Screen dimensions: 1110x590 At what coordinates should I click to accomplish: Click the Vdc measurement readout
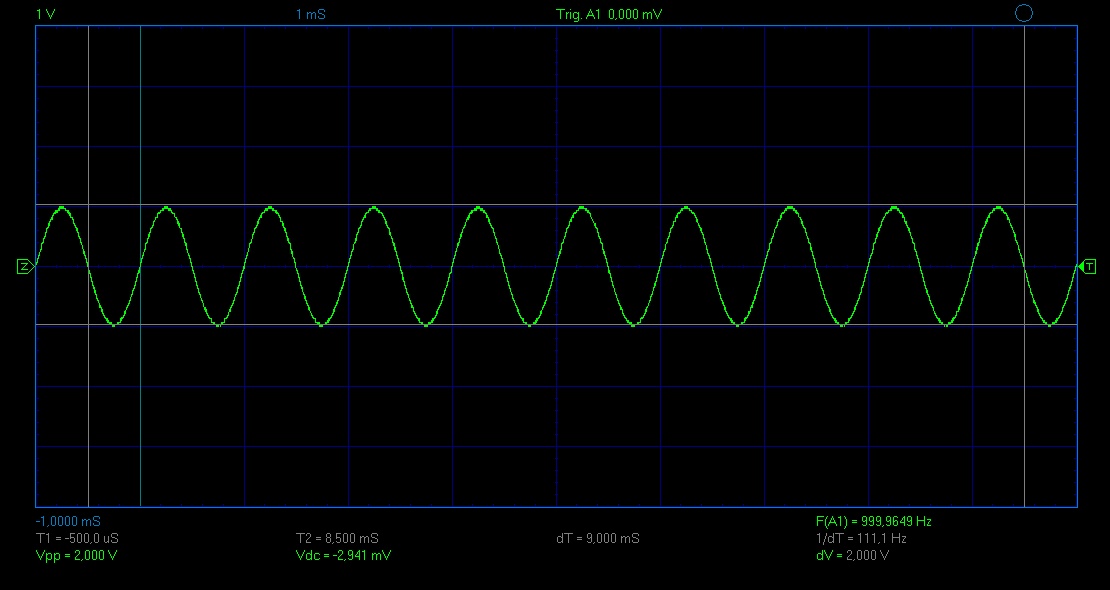click(x=343, y=555)
